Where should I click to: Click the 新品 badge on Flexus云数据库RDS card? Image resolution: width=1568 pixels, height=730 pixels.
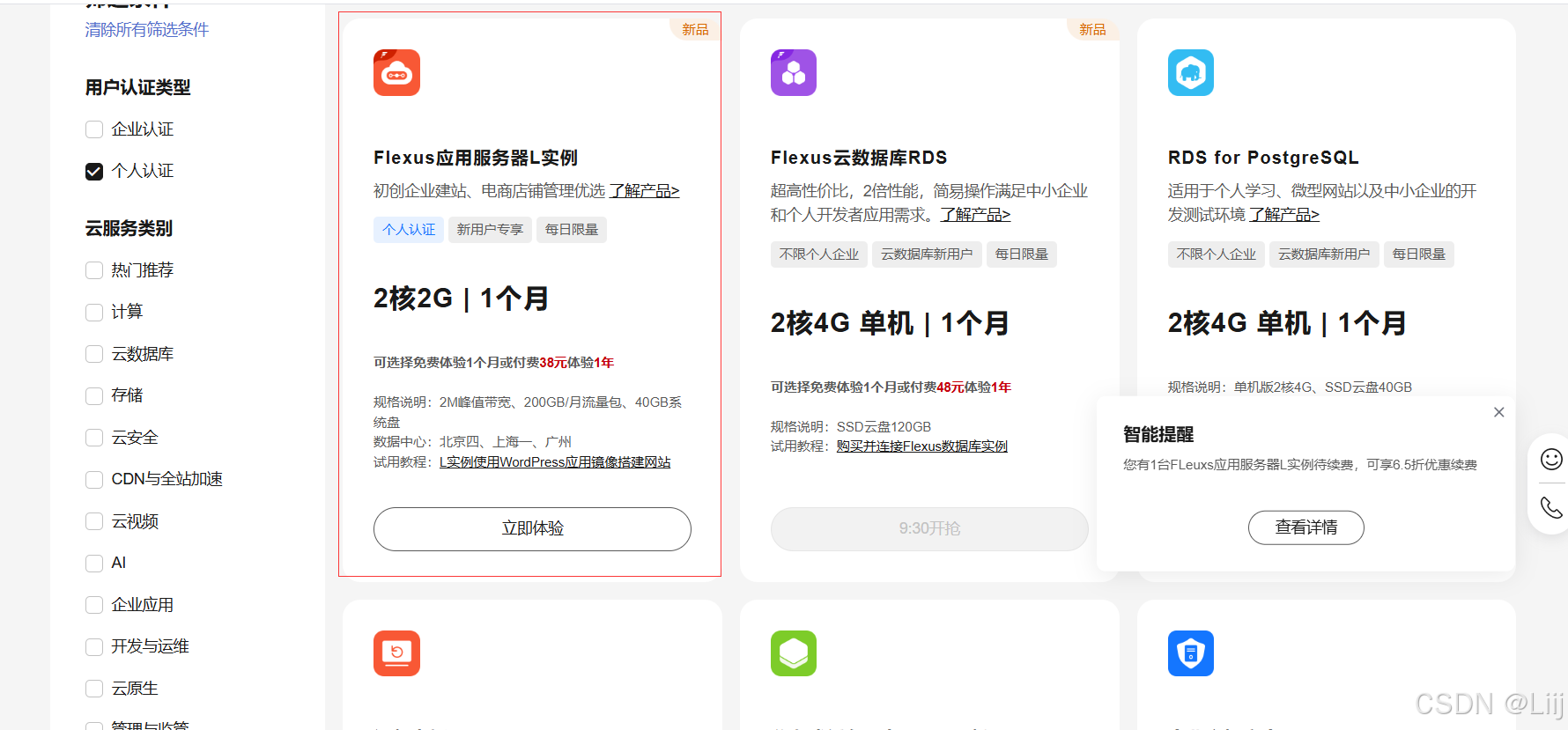pyautogui.click(x=1092, y=30)
